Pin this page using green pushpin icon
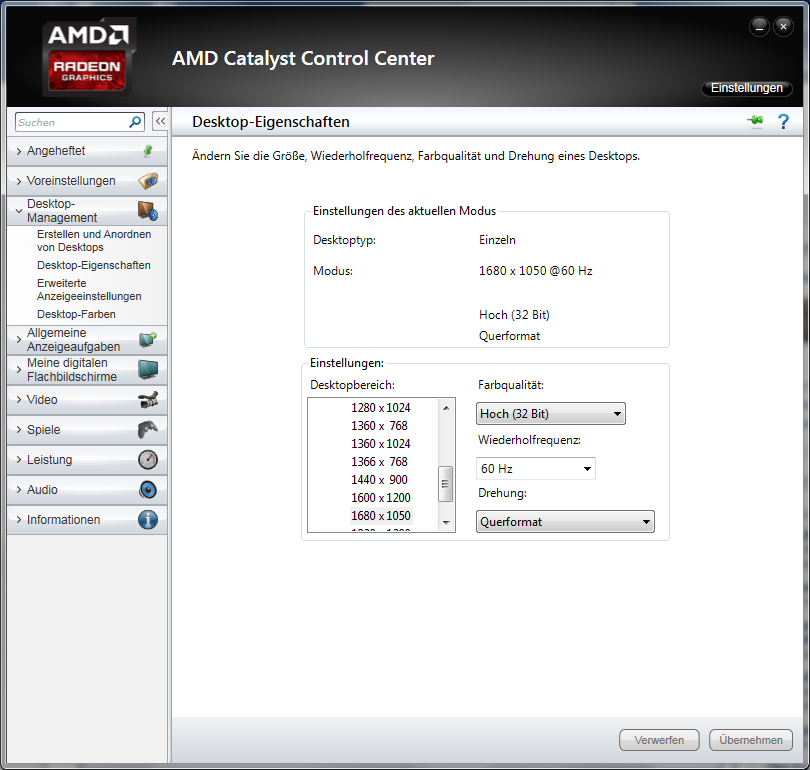This screenshot has height=770, width=810. (755, 121)
